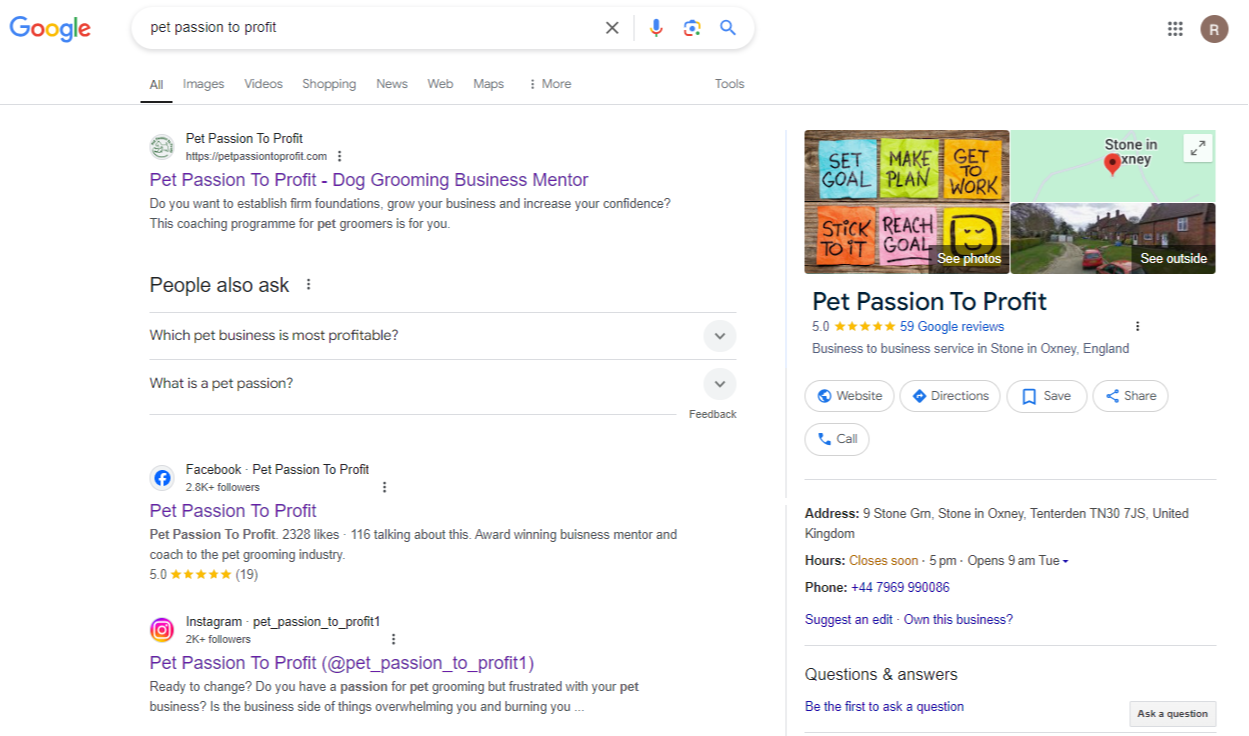Click the Directions button
The width and height of the screenshot is (1249, 736).
click(x=950, y=396)
